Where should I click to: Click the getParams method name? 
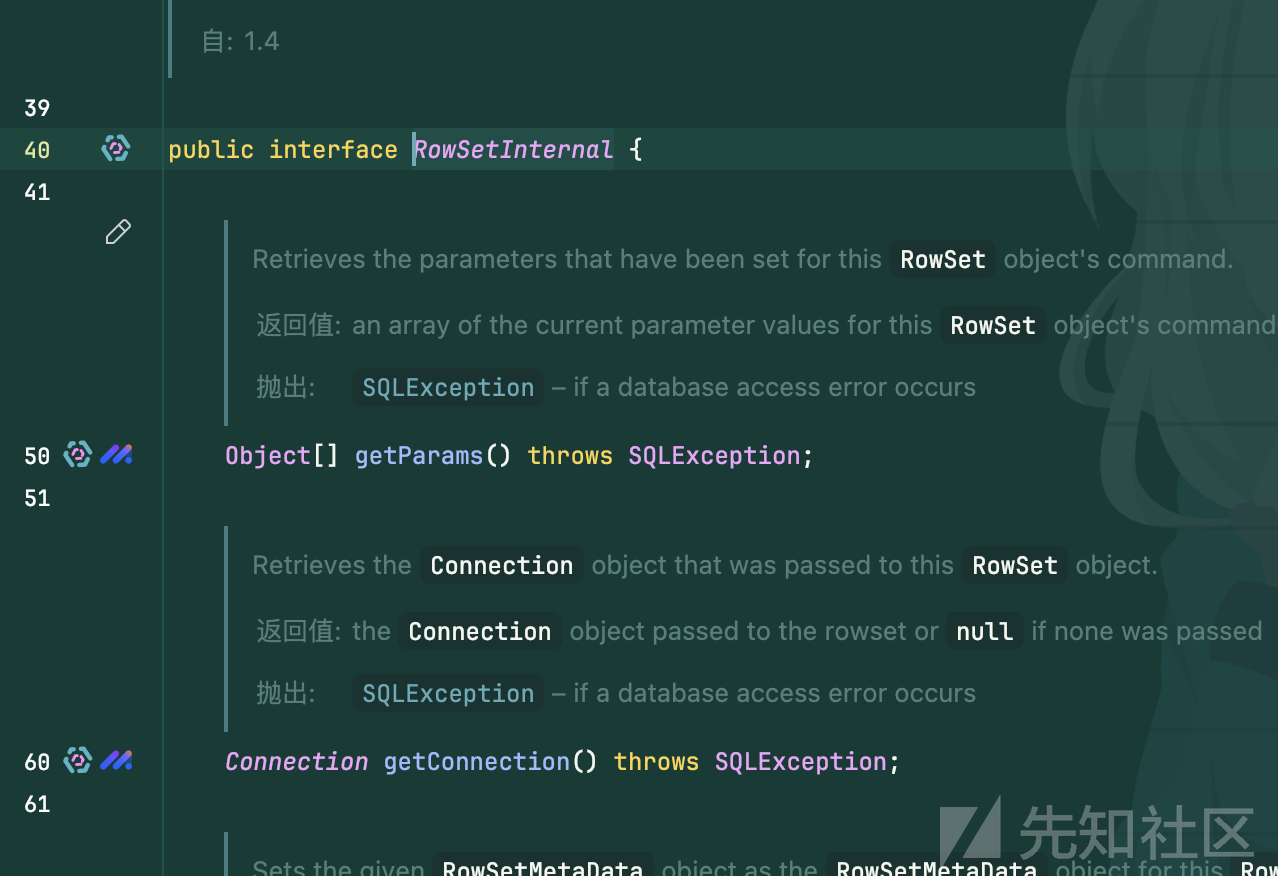click(x=419, y=456)
